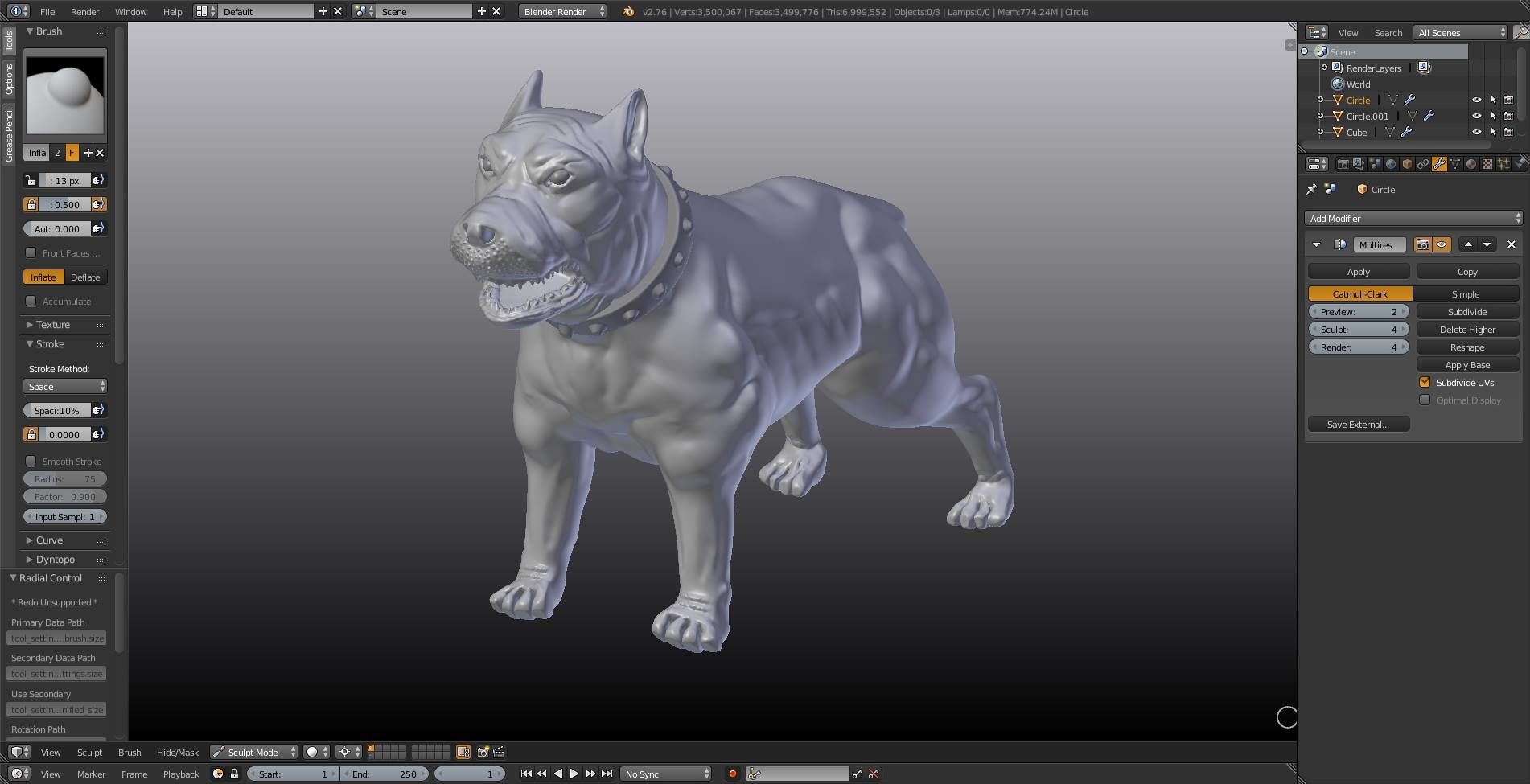Click the Infla brush thumbnail preview

point(64,95)
